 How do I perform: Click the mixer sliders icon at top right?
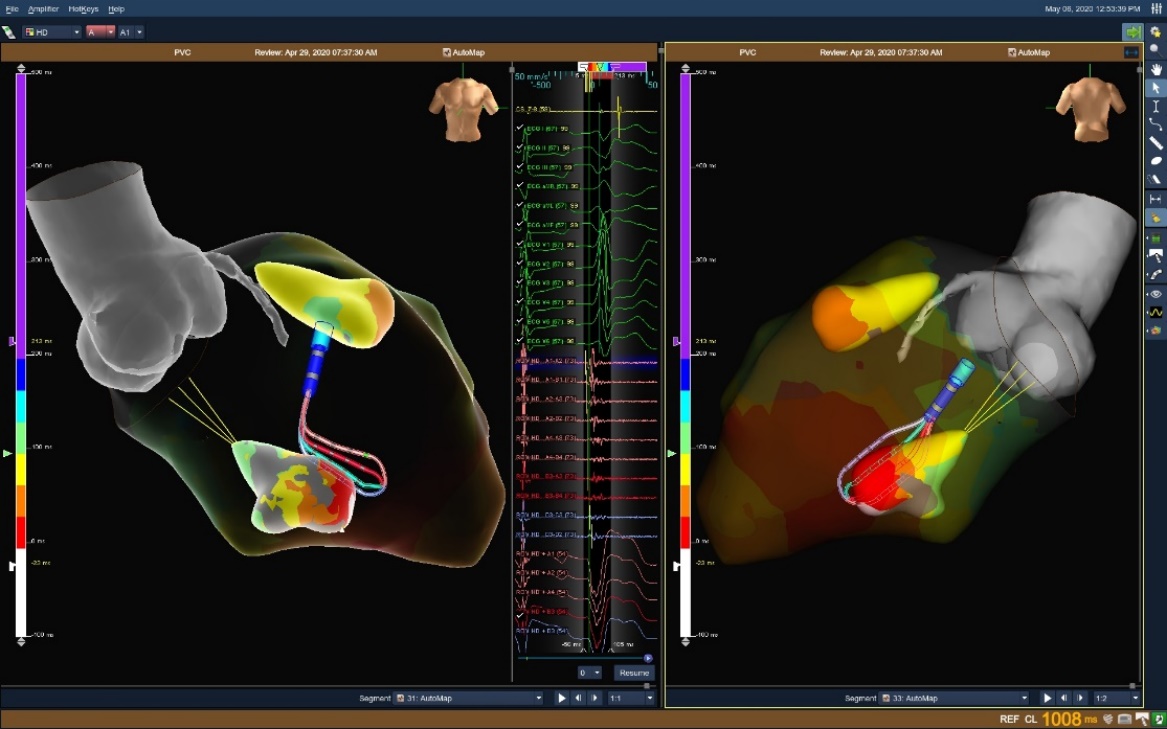[x=1156, y=10]
